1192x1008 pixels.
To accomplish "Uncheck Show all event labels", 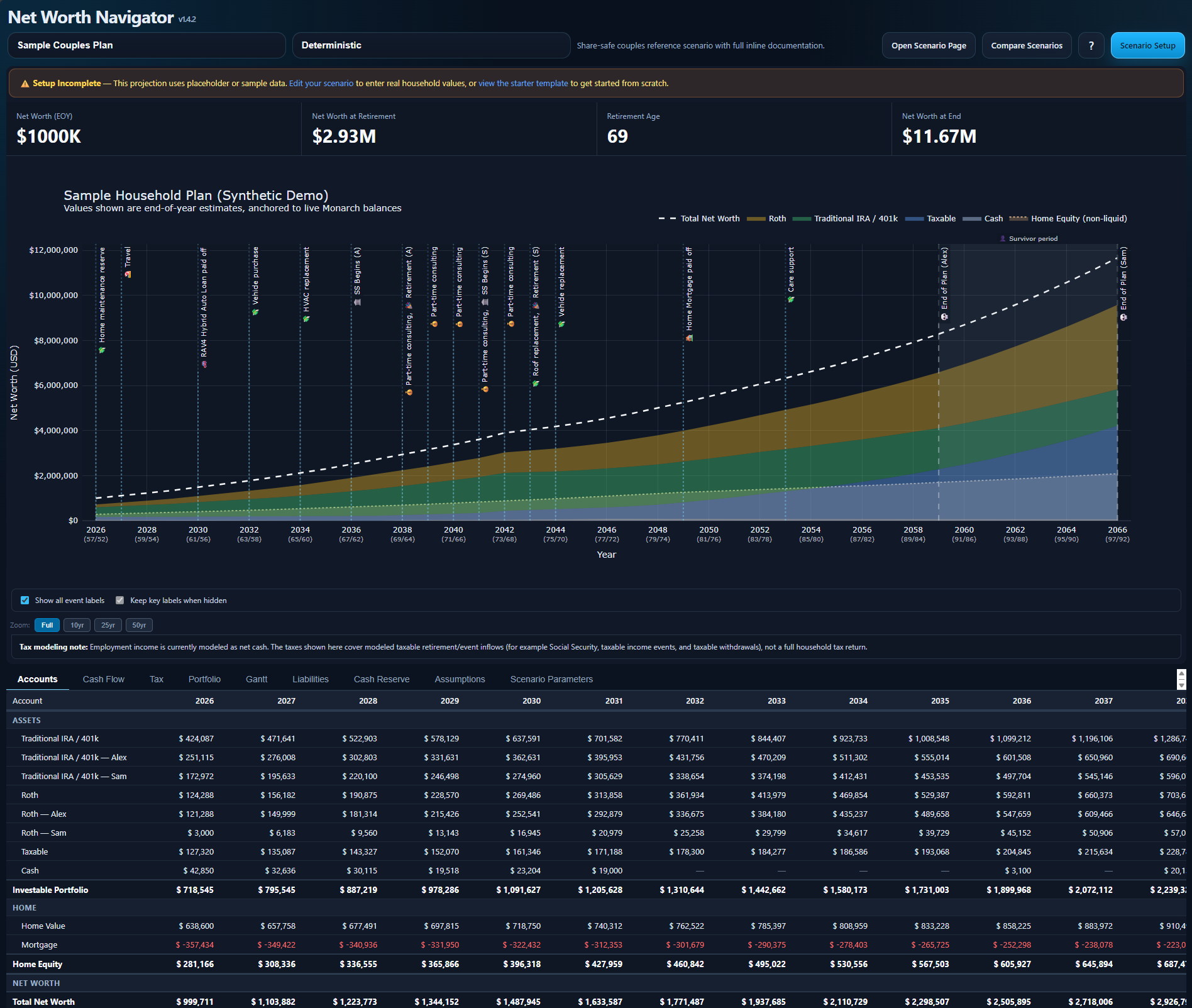I will (x=25, y=601).
